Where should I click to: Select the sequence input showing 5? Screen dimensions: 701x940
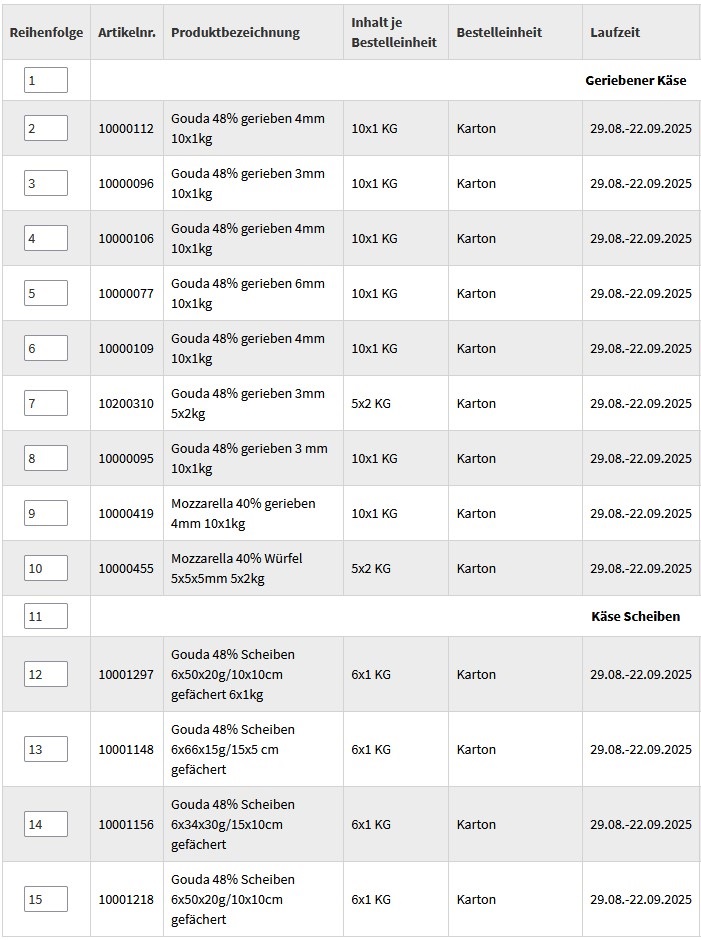[46, 293]
